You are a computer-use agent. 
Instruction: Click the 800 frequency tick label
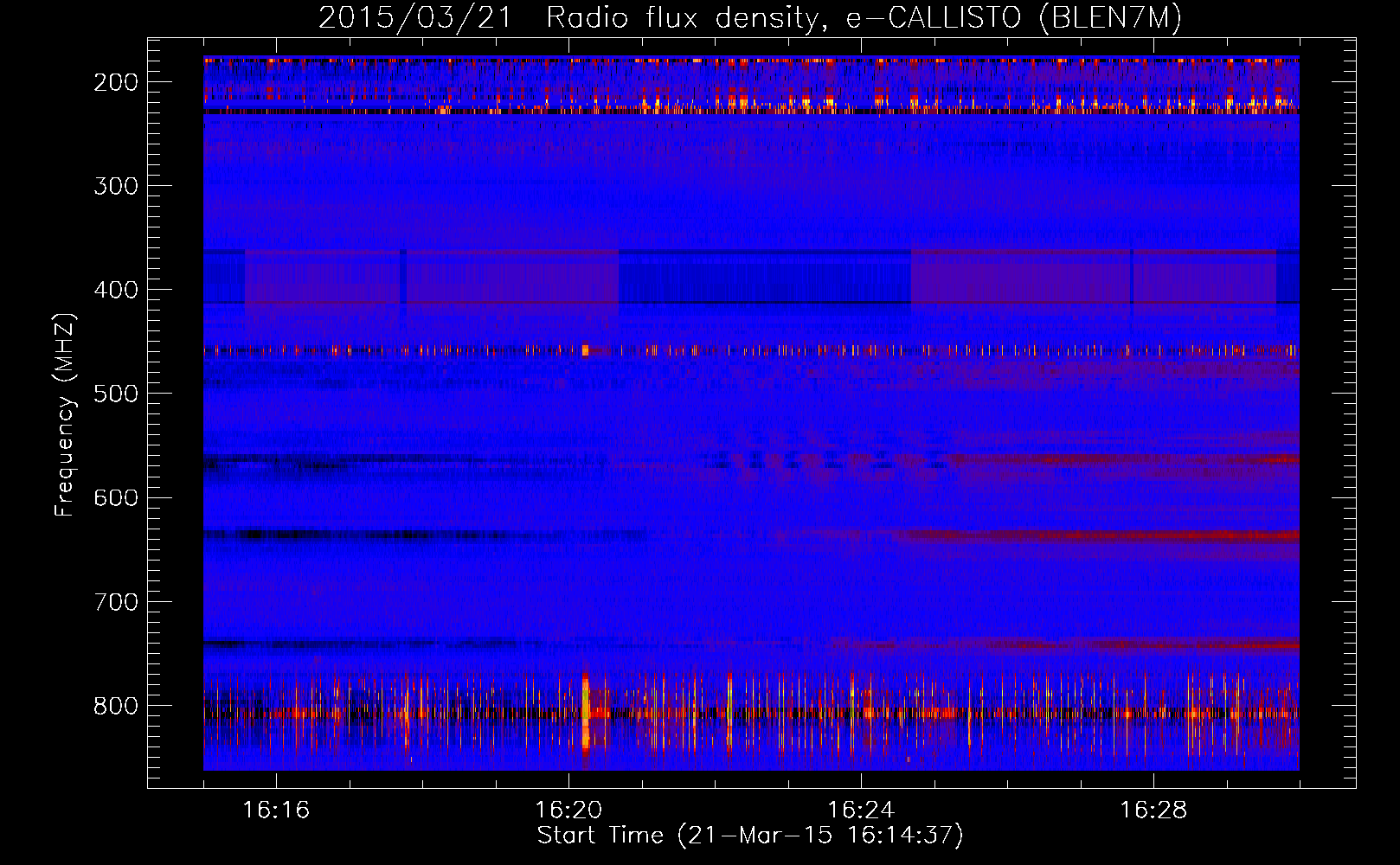click(115, 706)
